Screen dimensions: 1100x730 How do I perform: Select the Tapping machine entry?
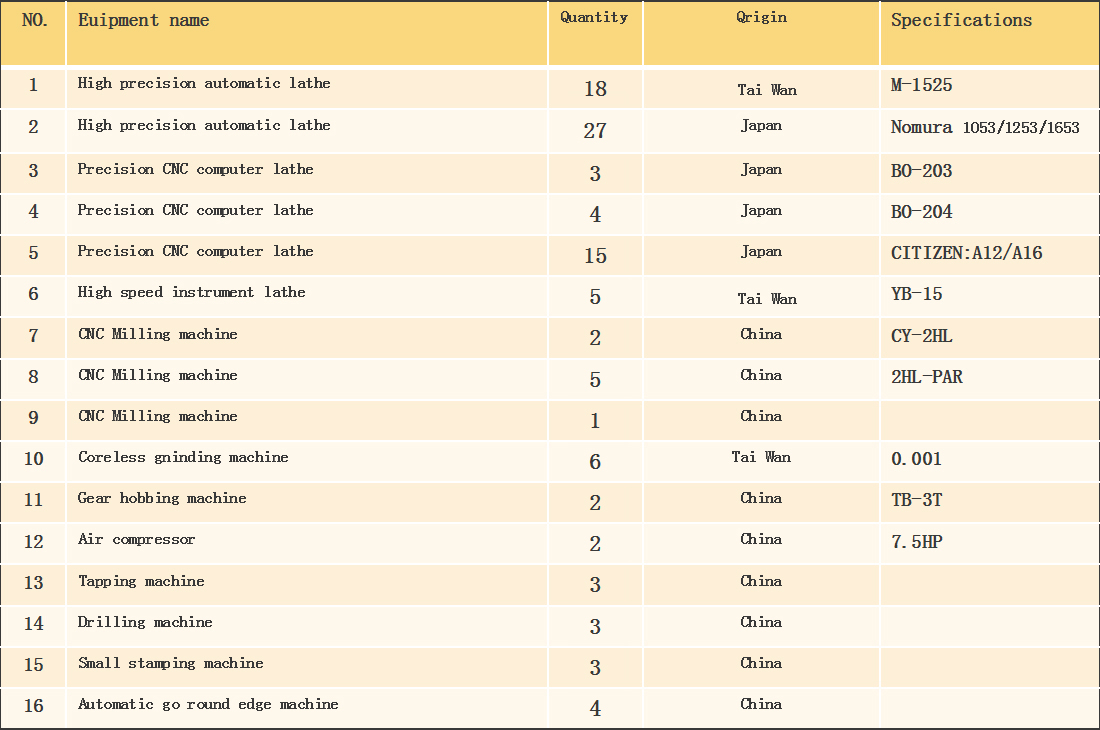(x=141, y=581)
